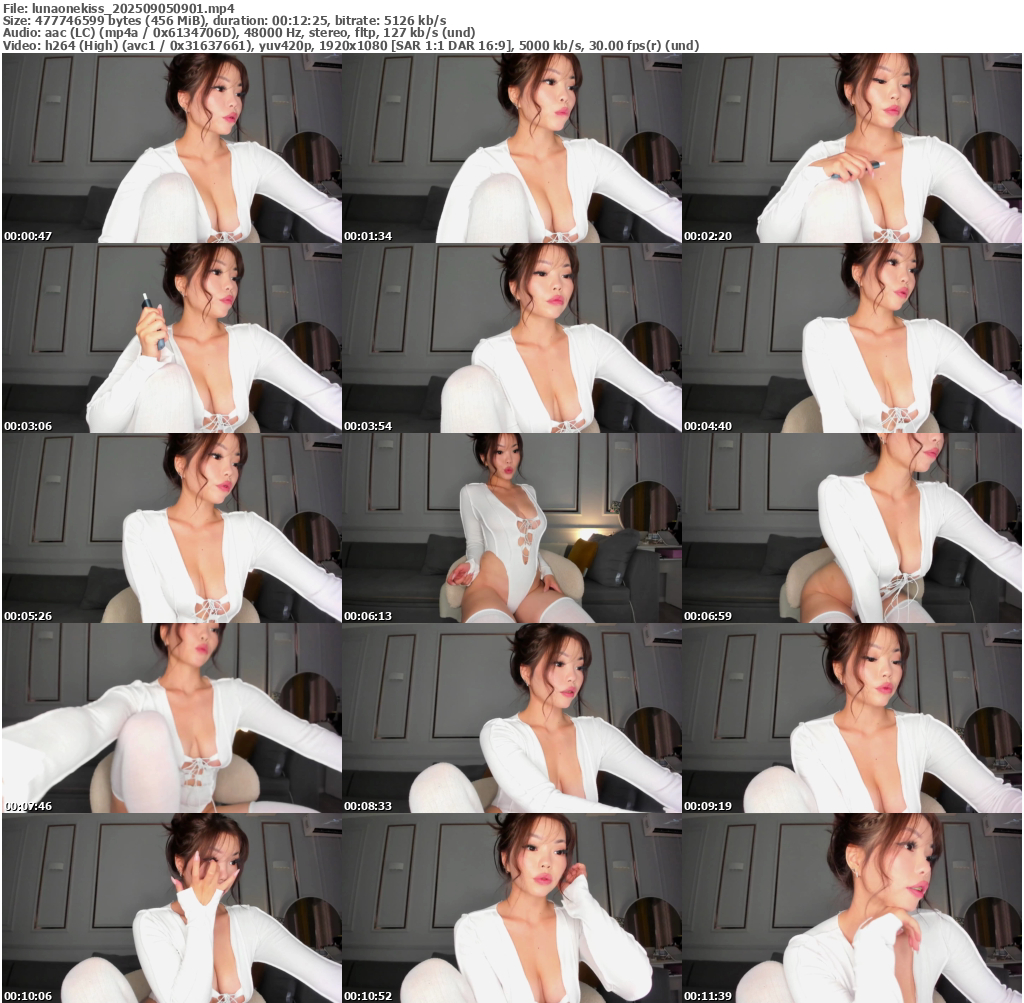Viewport: 1024px width, 1003px height.
Task: Click the thumbnail at 00:07:46
Action: (x=172, y=718)
